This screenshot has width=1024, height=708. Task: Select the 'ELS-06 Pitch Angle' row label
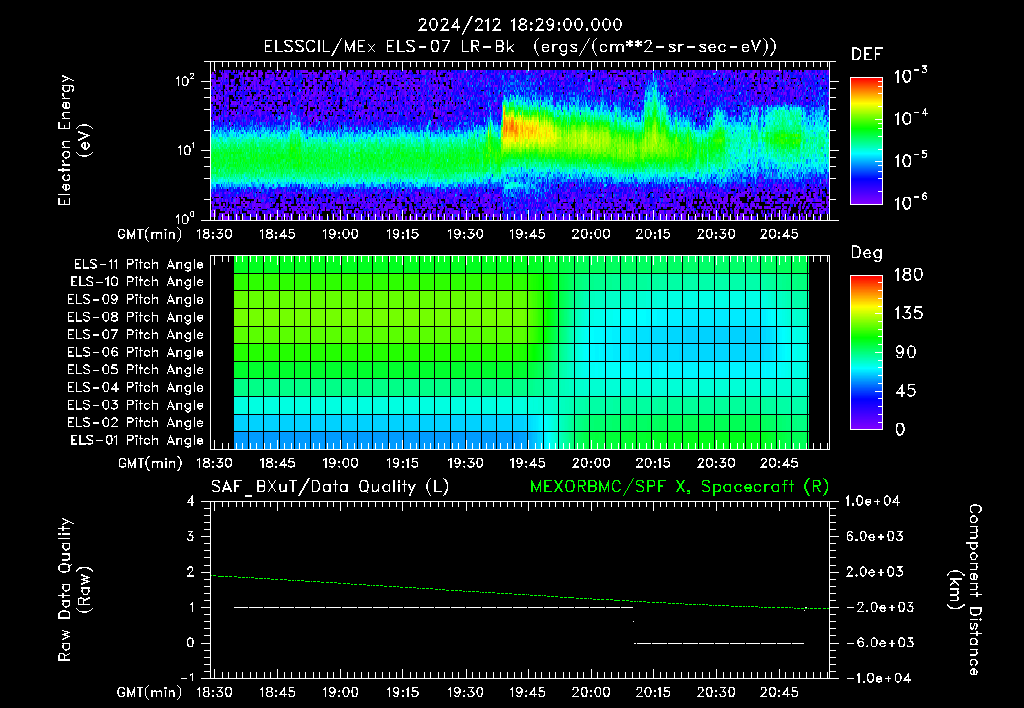[x=136, y=353]
